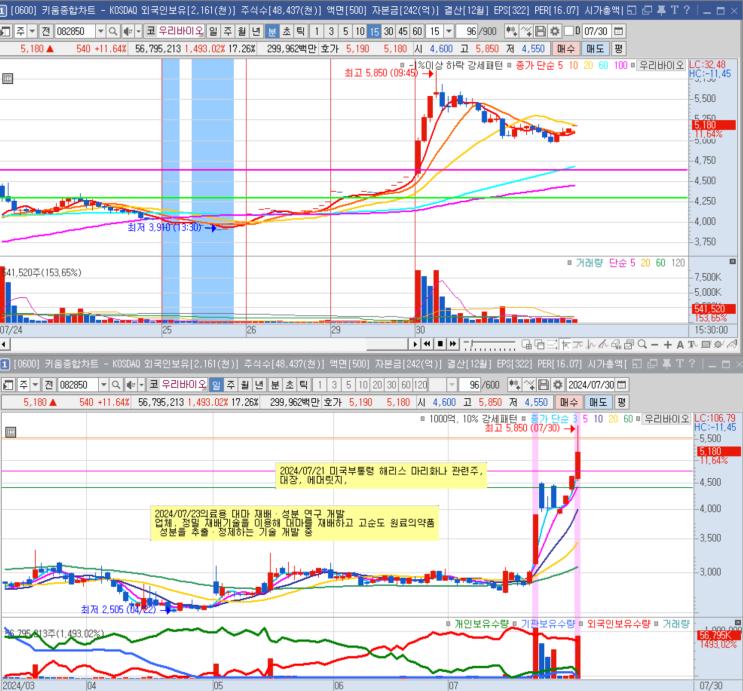Open the data table icon in the top chart area
The height and width of the screenshot is (691, 743).
[x=8, y=79]
